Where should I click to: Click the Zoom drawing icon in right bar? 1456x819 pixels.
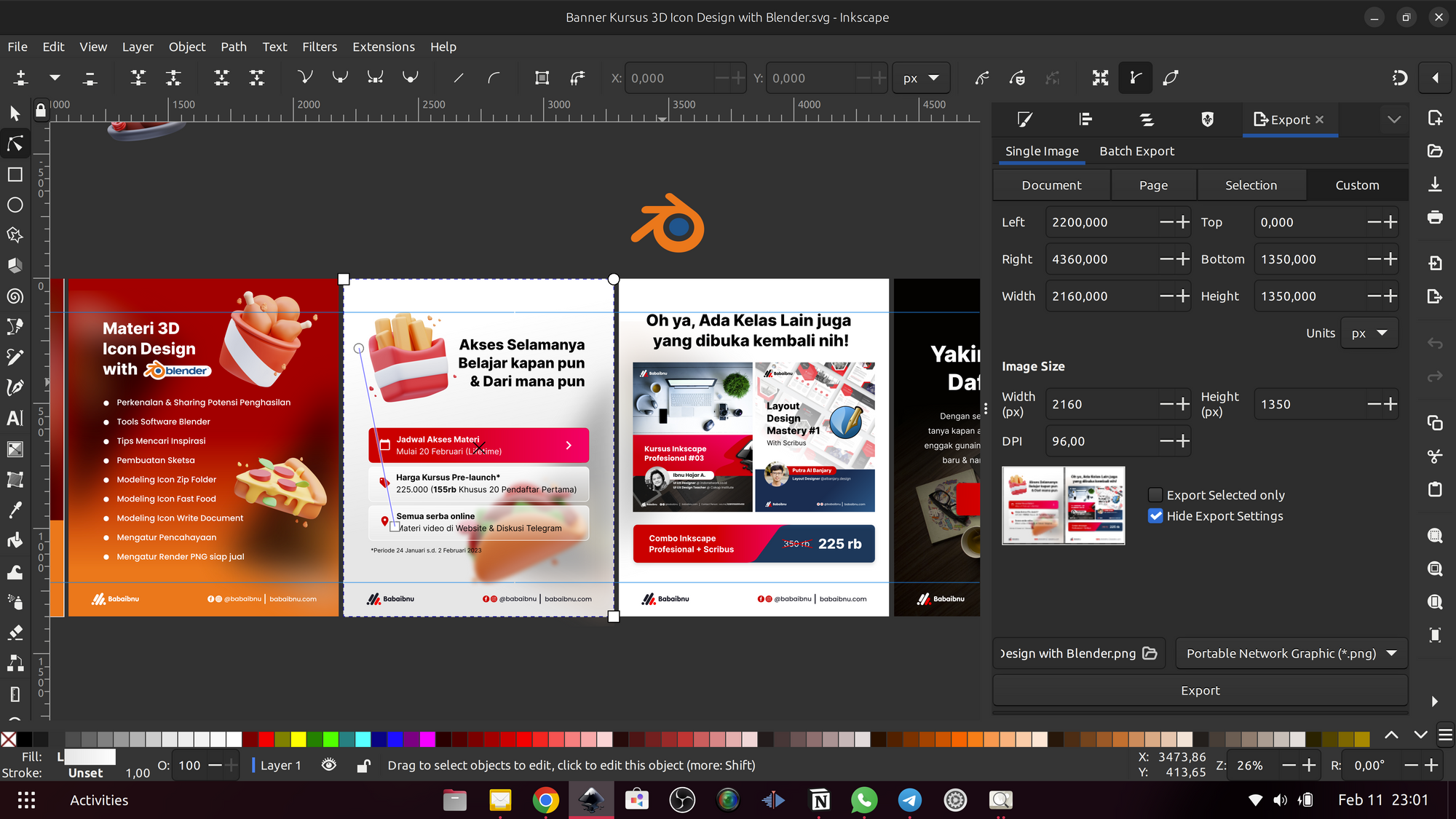coord(1435,569)
